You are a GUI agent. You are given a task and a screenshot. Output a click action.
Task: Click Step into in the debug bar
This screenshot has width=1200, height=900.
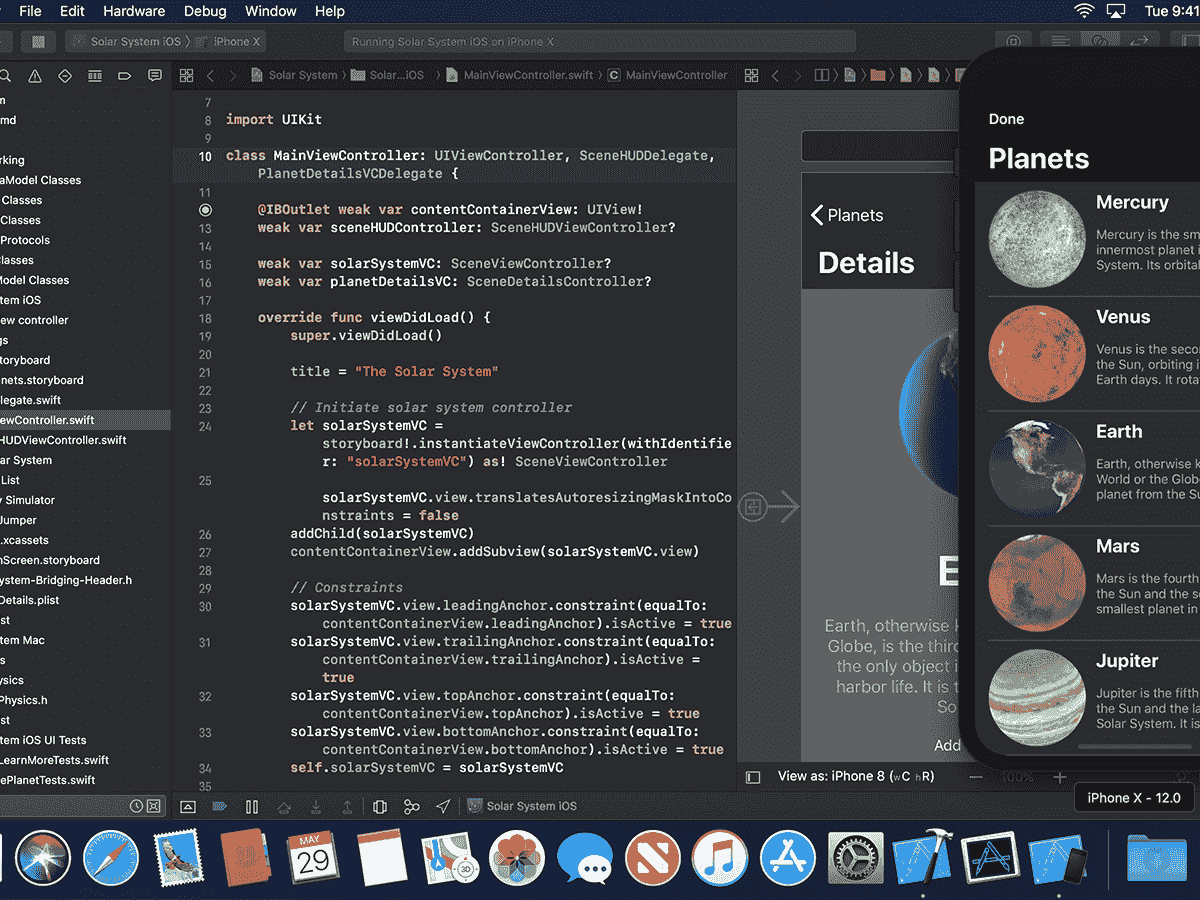coord(316,806)
